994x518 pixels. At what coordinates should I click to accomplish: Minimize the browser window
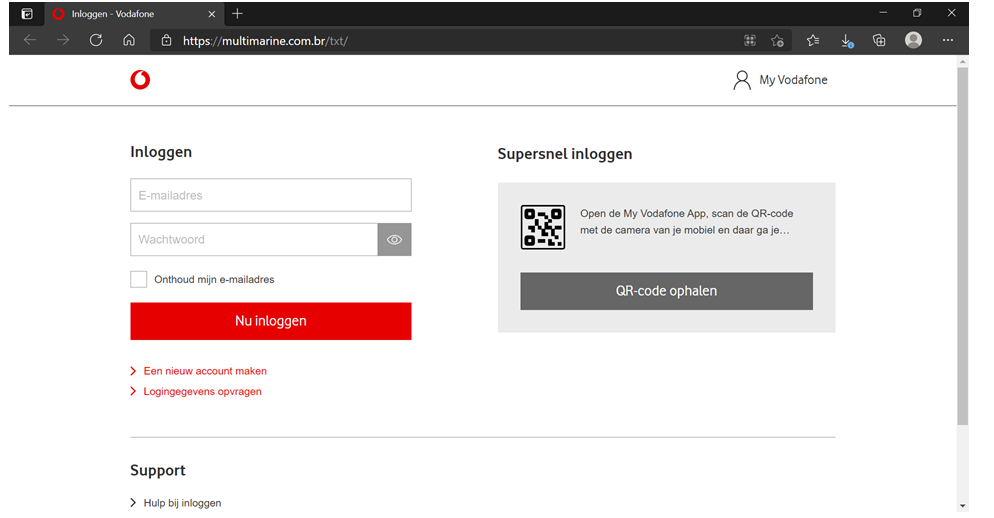click(x=883, y=13)
